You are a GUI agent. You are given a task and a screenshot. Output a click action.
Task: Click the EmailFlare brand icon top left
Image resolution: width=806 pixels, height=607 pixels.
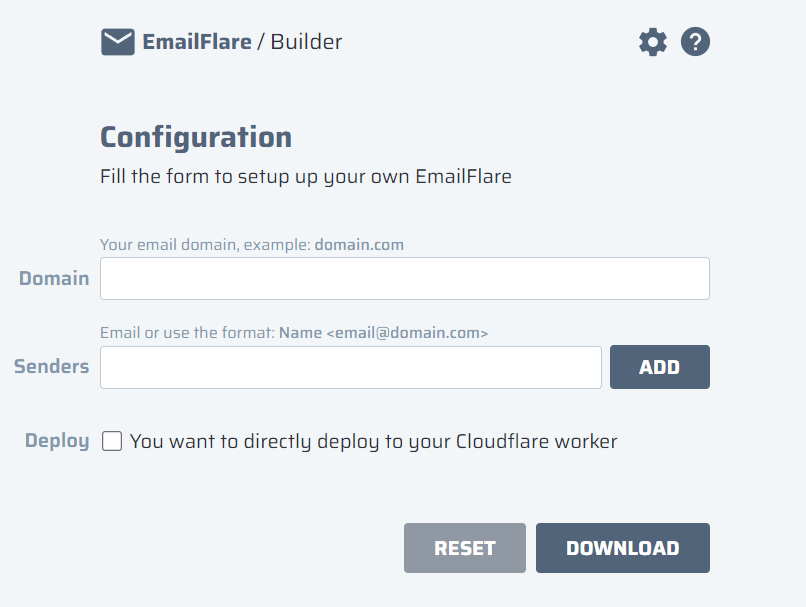tap(117, 42)
